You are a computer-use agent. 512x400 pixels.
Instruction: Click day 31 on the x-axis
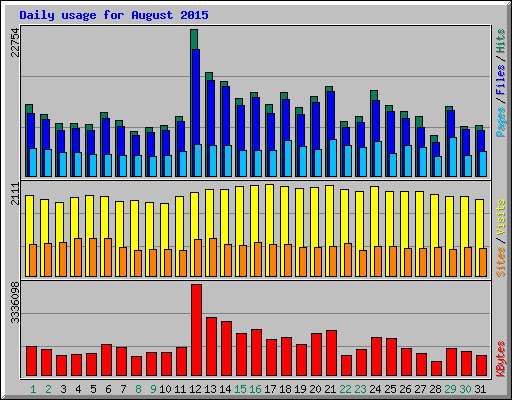pos(480,389)
